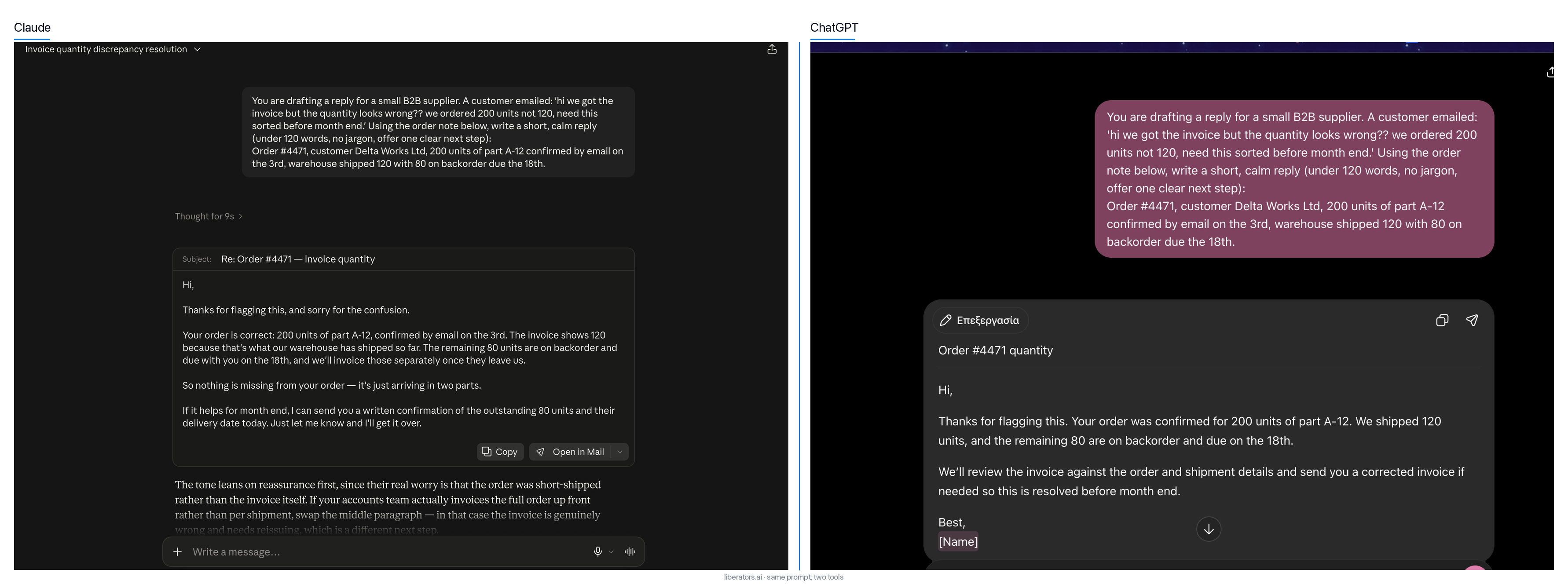Click the plus icon in Claude's message box
This screenshot has height=584, width=1568.
[177, 552]
